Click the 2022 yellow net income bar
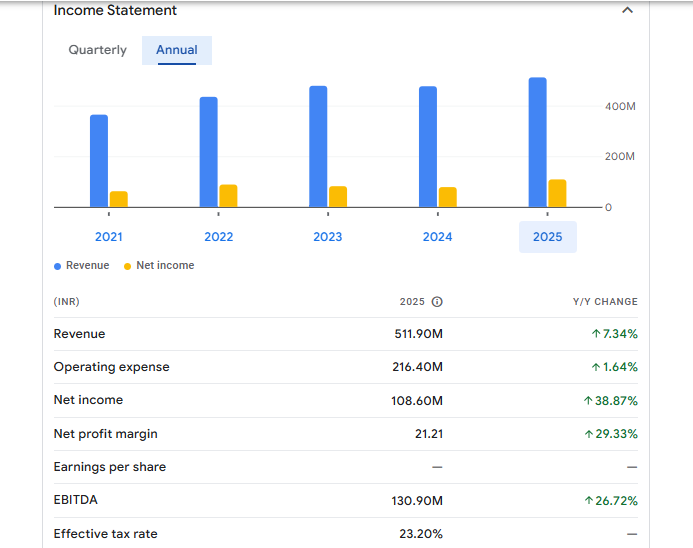Screen dimensions: 693x548 [x=228, y=196]
